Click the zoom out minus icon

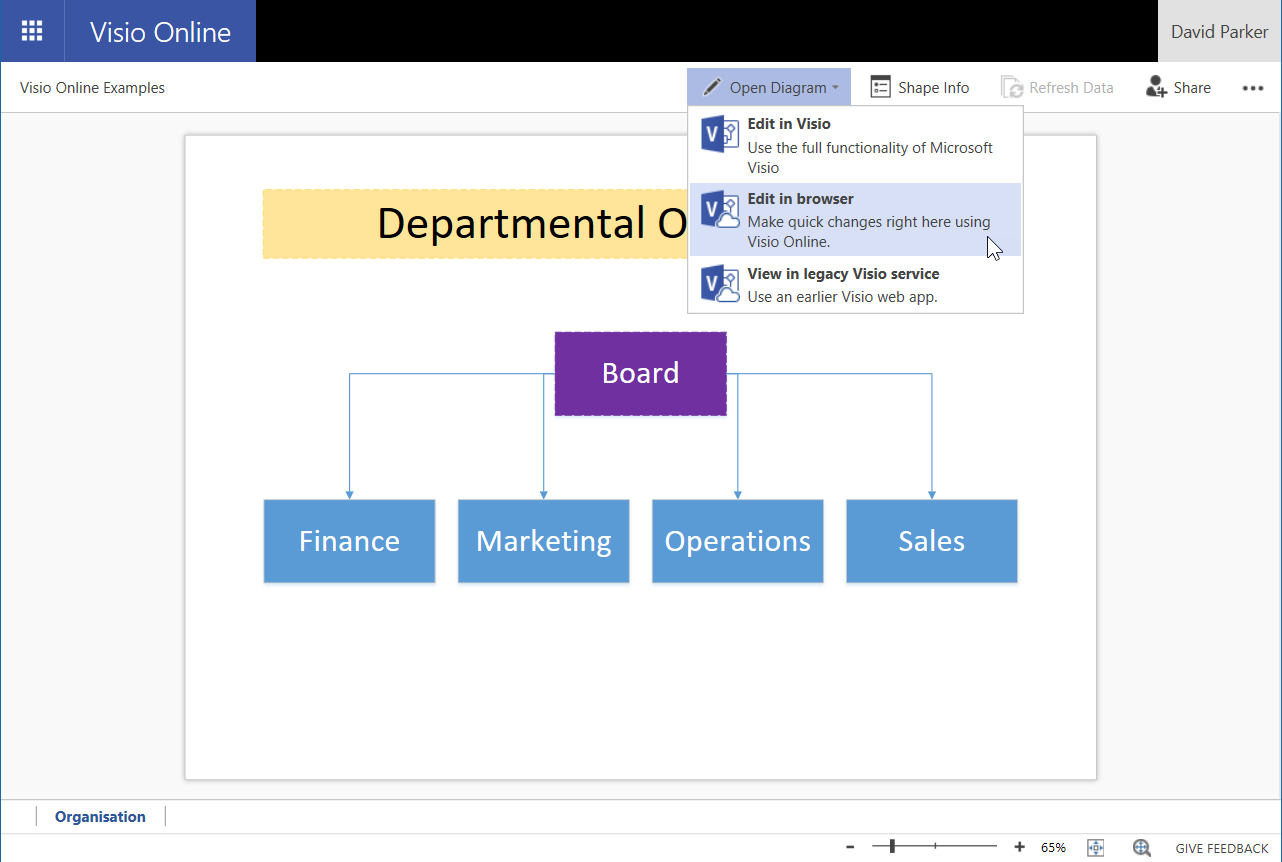pos(850,847)
